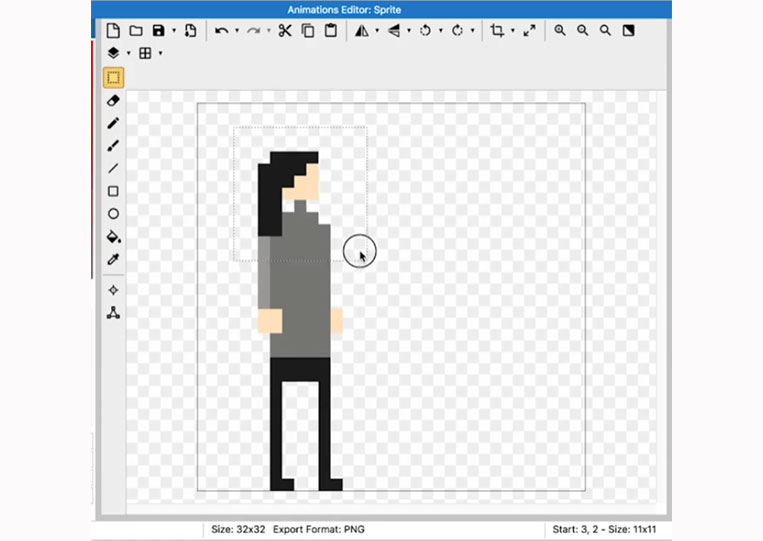
Task: Flip the sprite vertically
Action: pos(394,31)
